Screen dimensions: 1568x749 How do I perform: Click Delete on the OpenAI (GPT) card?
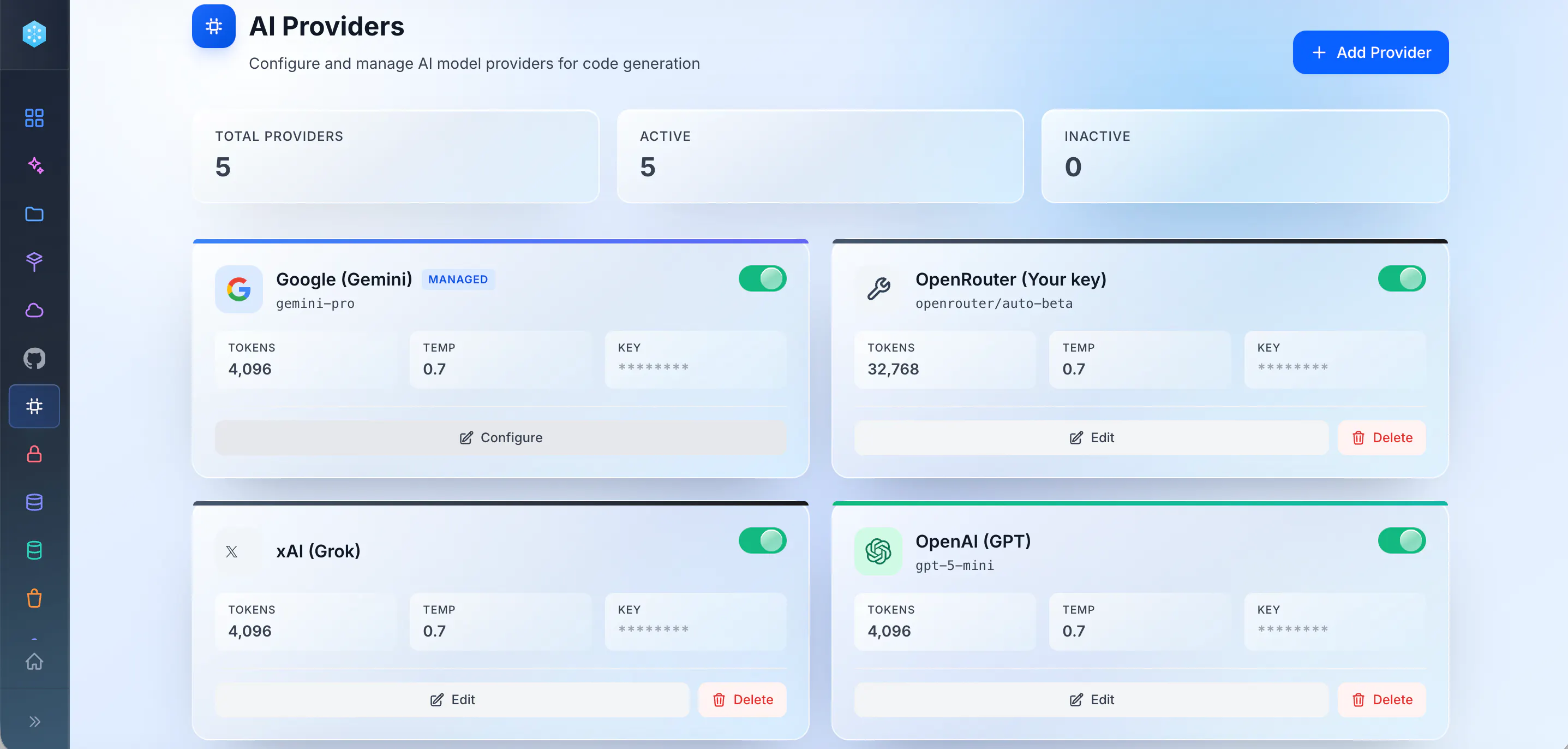click(1382, 700)
